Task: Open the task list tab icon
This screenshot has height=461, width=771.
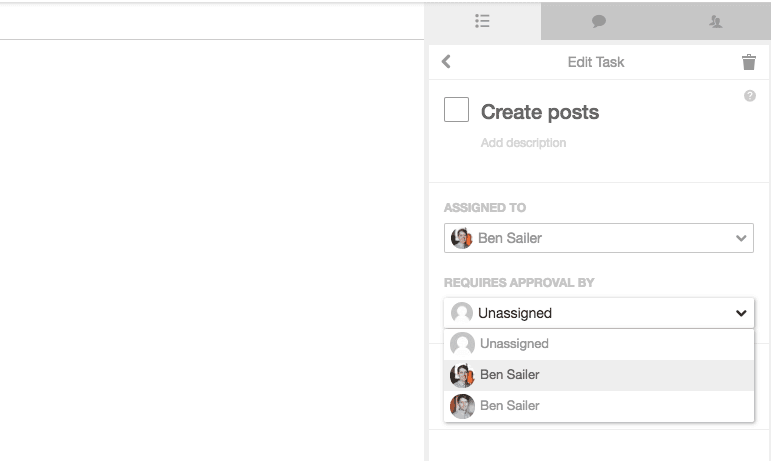Action: [x=482, y=21]
